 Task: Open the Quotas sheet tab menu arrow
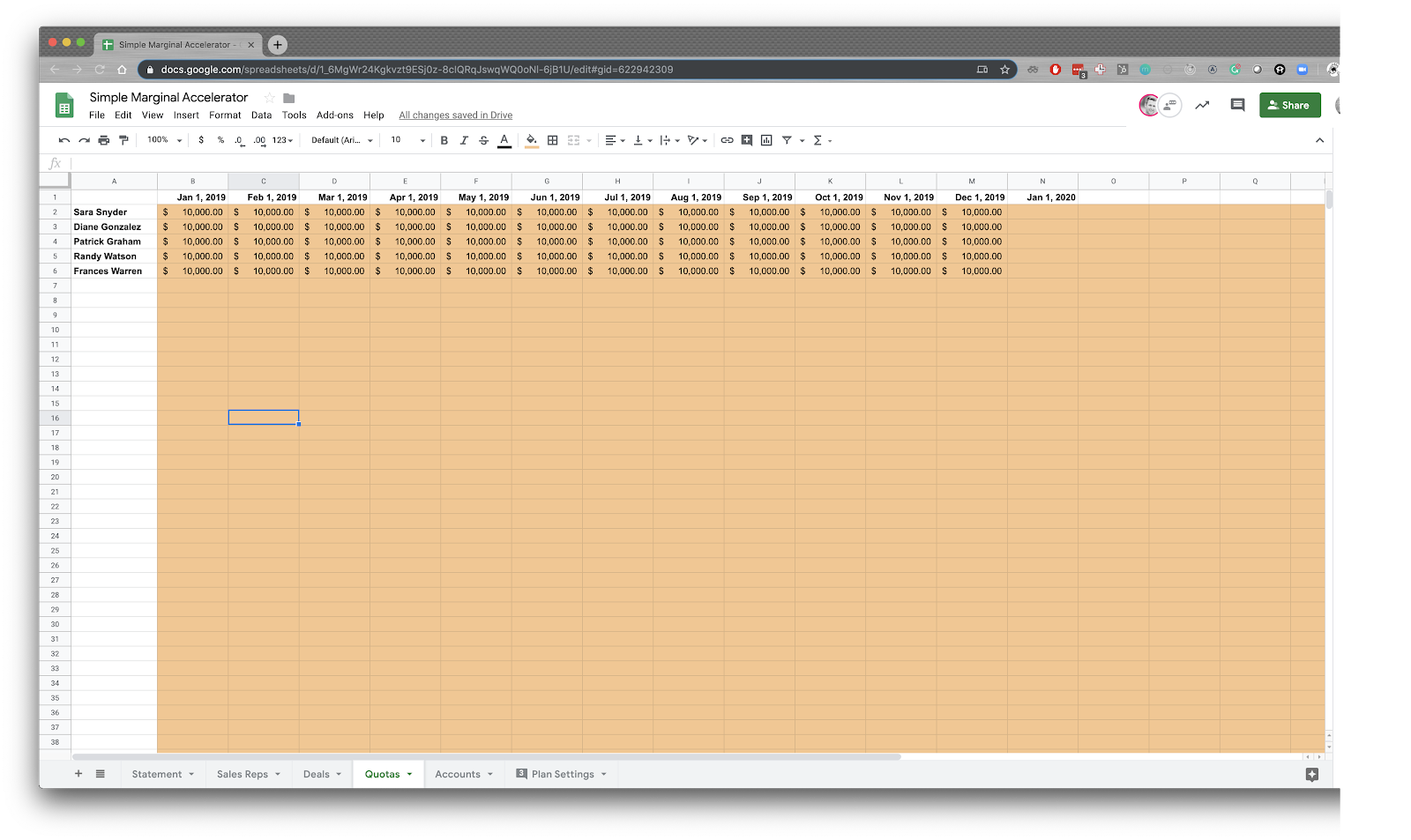[x=410, y=774]
